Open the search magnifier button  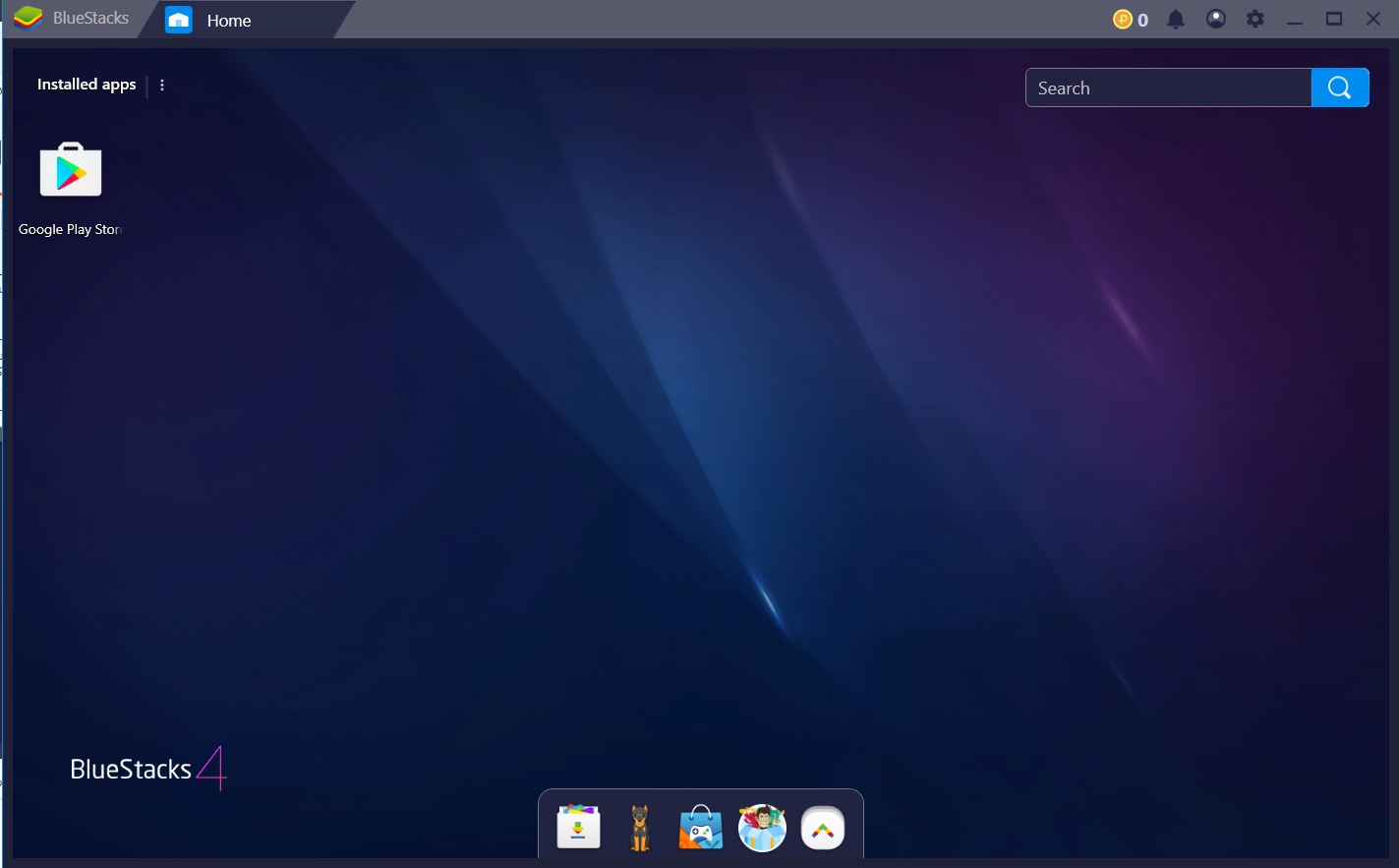(x=1339, y=87)
